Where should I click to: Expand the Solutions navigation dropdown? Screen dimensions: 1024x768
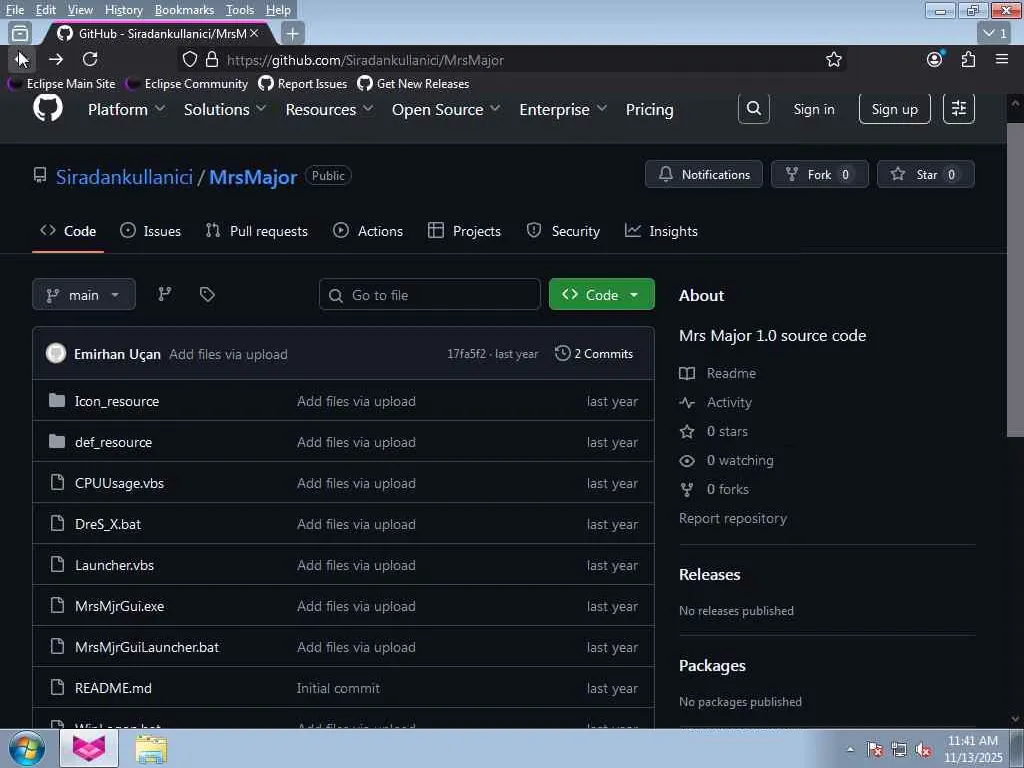click(x=225, y=109)
